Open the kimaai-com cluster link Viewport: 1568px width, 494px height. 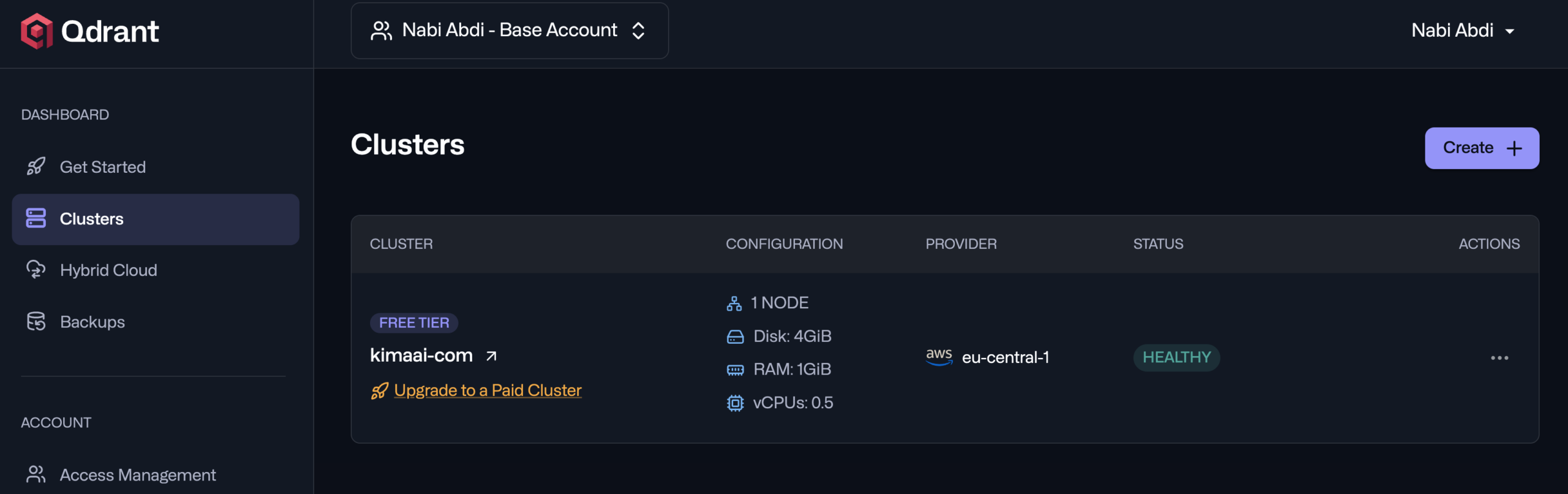[421, 355]
